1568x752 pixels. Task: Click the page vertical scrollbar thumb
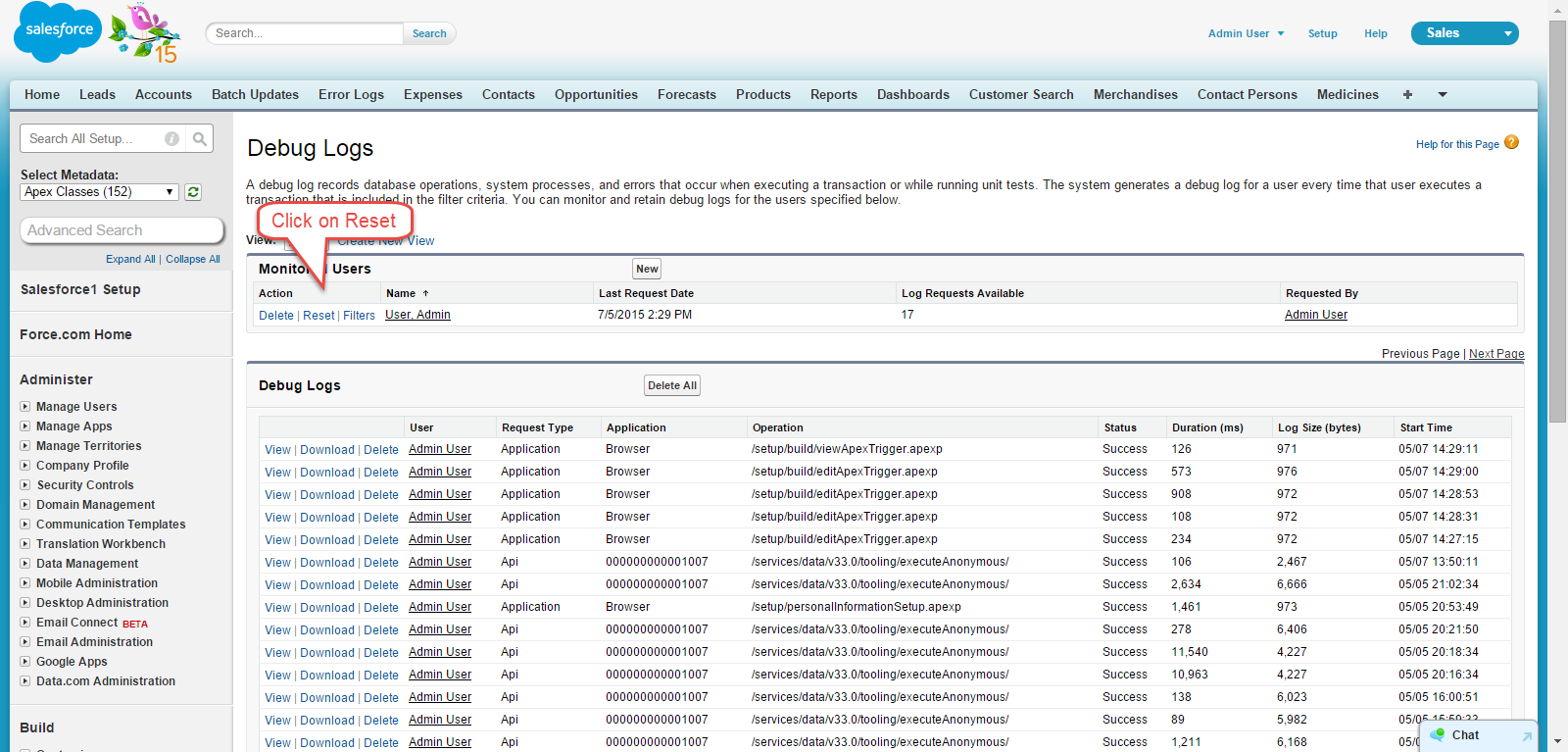point(1557,221)
